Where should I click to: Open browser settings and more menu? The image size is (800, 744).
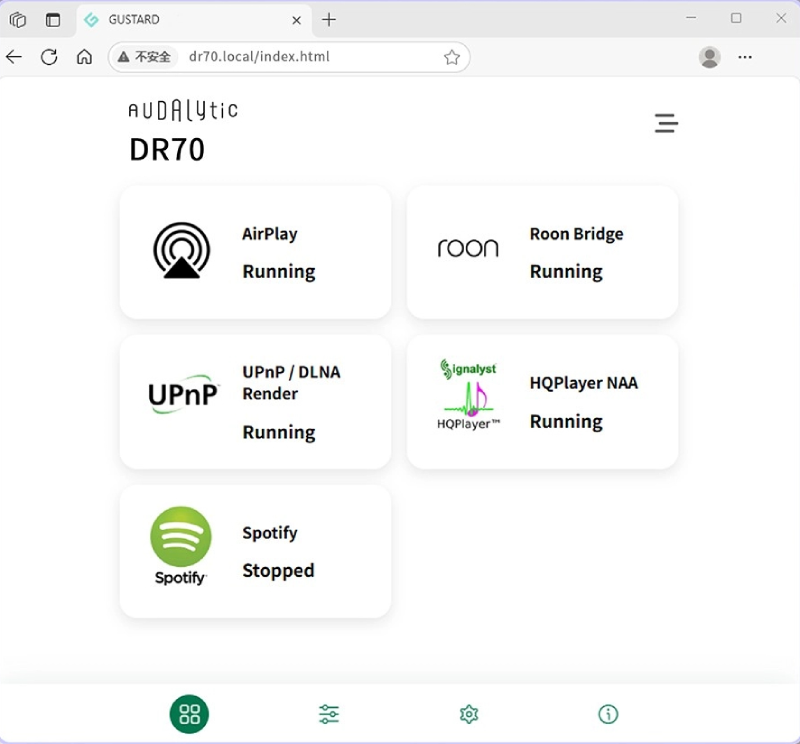pyautogui.click(x=745, y=57)
